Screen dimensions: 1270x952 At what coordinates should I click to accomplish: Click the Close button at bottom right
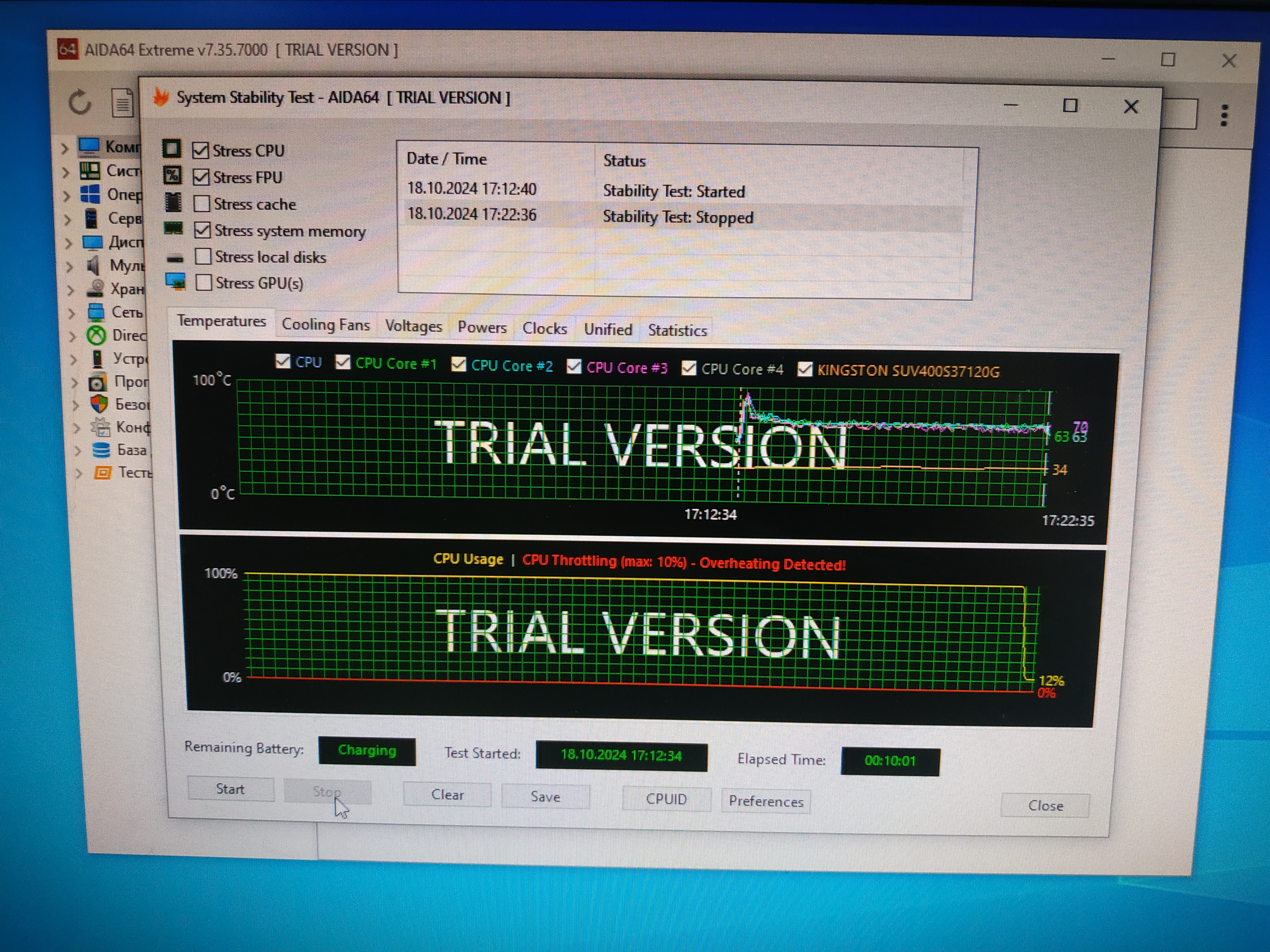pyautogui.click(x=1045, y=806)
